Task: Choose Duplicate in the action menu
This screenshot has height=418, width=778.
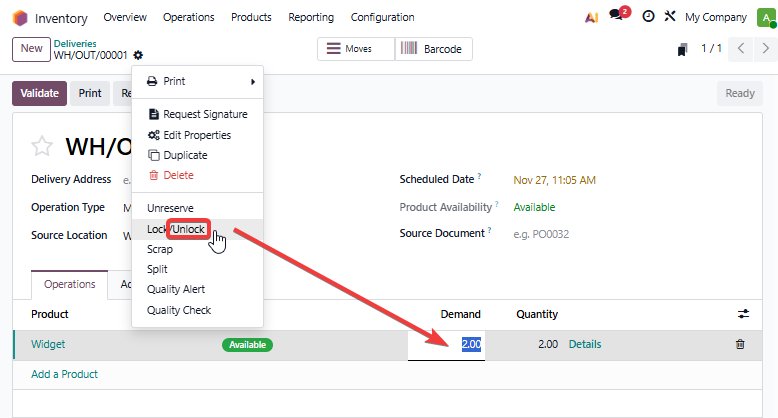Action: [x=185, y=155]
